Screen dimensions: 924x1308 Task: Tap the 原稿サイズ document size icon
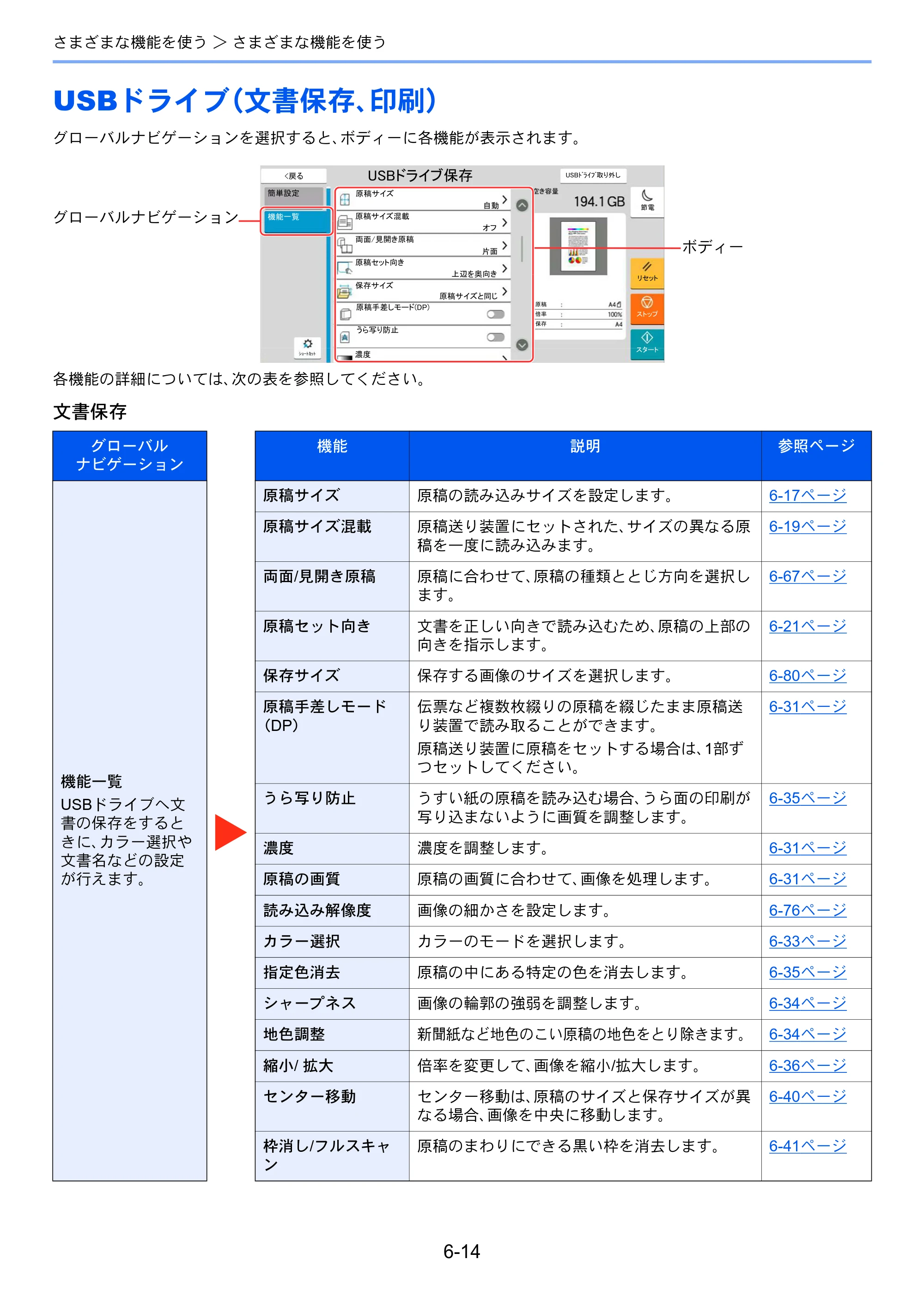(345, 200)
